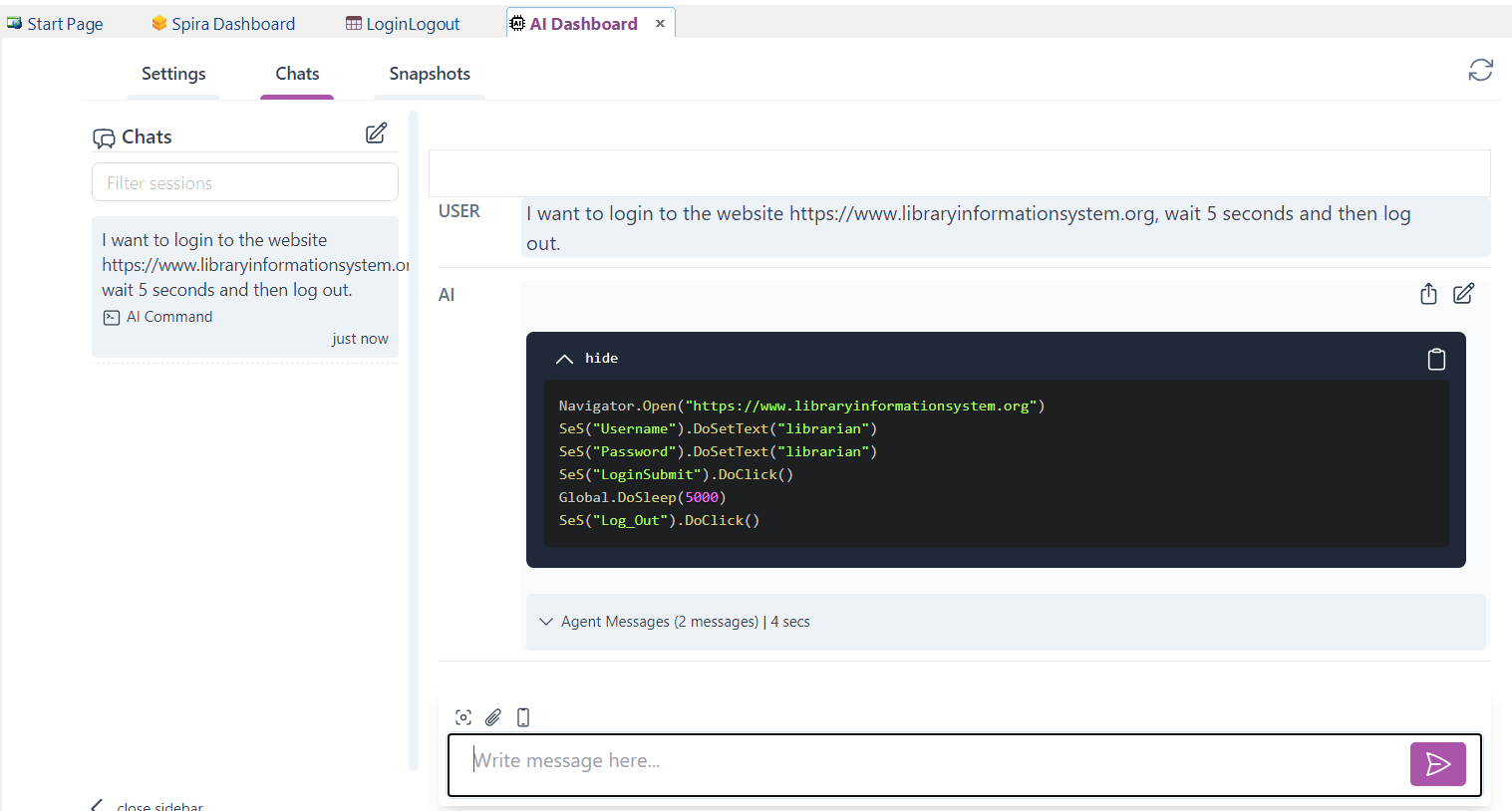1512x811 pixels.
Task: Select the mobile device icon near message input
Action: point(522,716)
